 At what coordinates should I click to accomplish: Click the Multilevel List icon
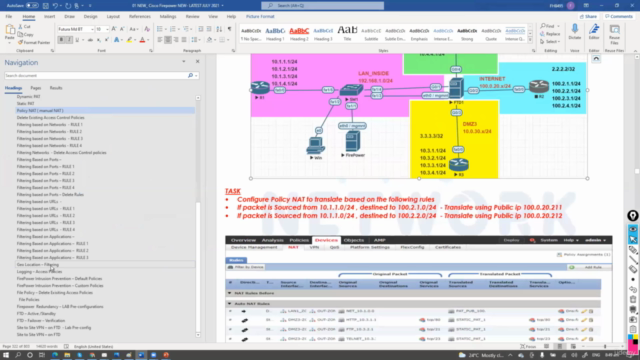(x=186, y=29)
